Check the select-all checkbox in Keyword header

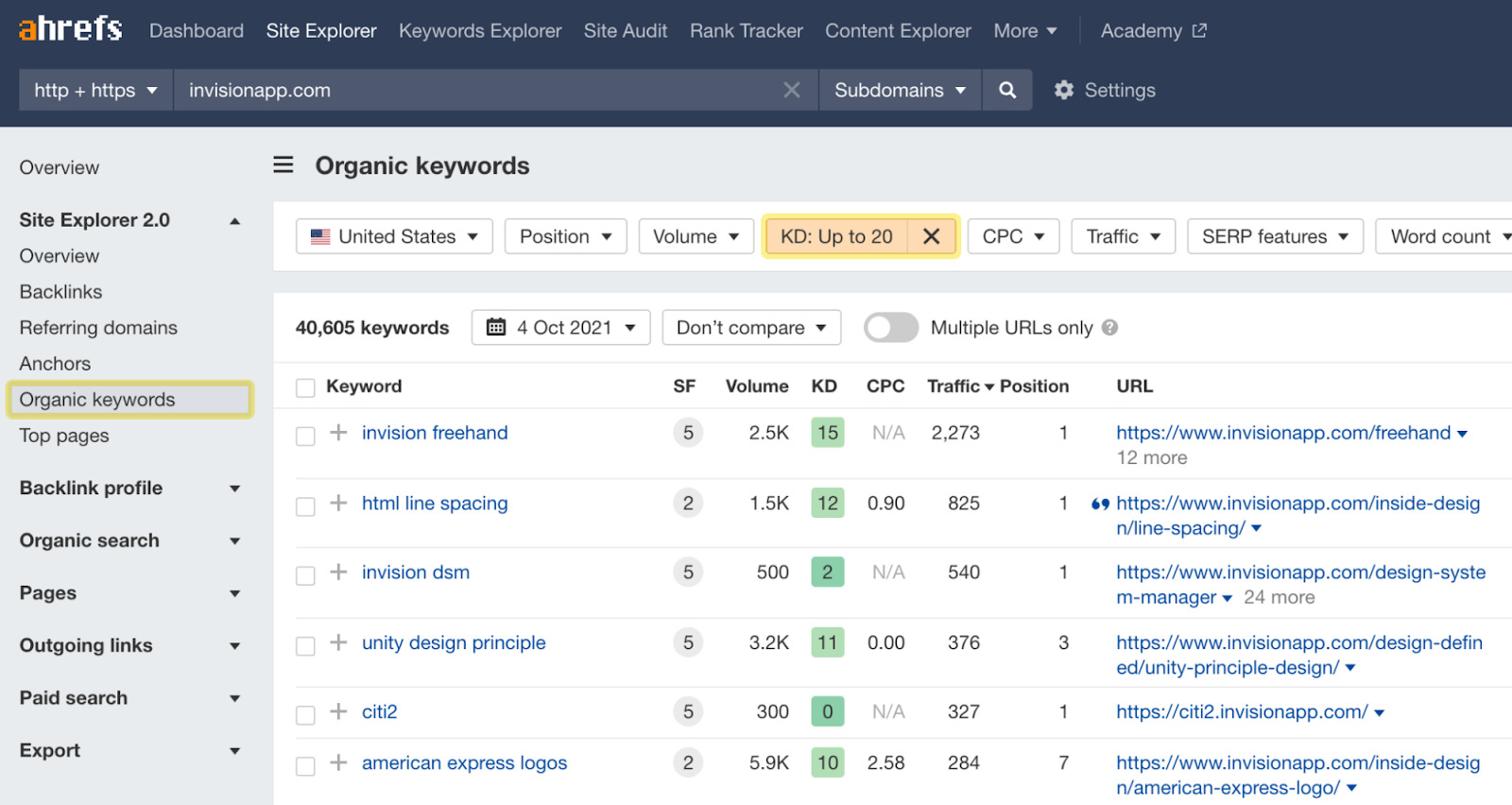305,387
